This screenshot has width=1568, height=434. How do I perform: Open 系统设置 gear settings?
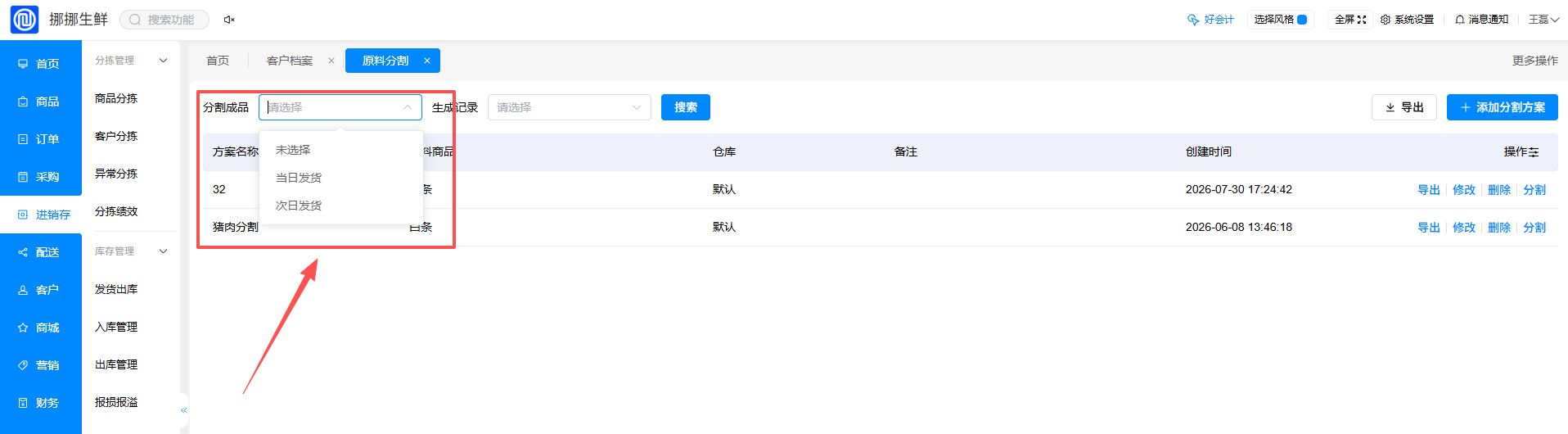[x=1407, y=20]
